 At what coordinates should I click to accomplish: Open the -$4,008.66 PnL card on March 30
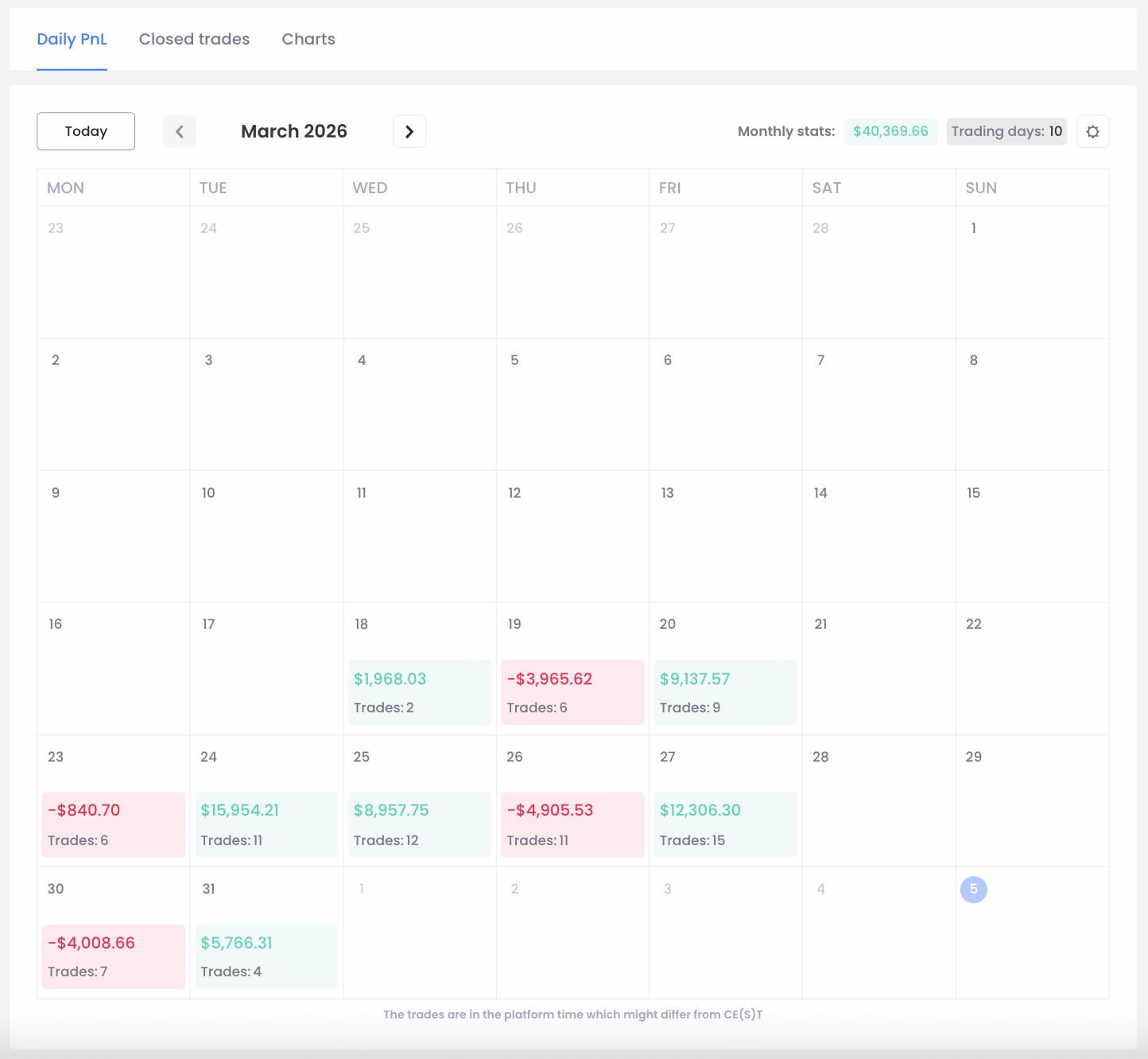(x=114, y=956)
